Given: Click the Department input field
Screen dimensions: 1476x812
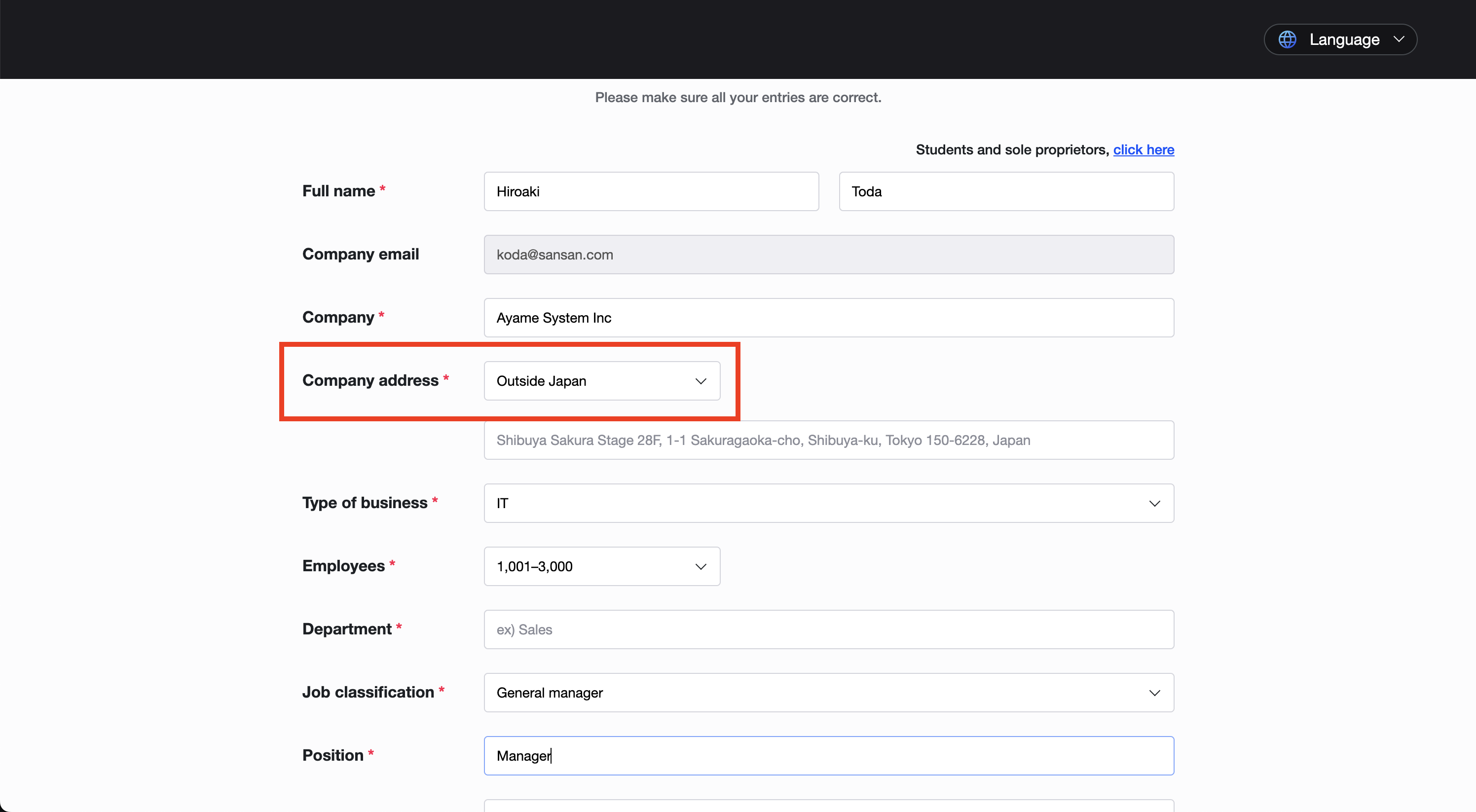Looking at the screenshot, I should pyautogui.click(x=829, y=629).
